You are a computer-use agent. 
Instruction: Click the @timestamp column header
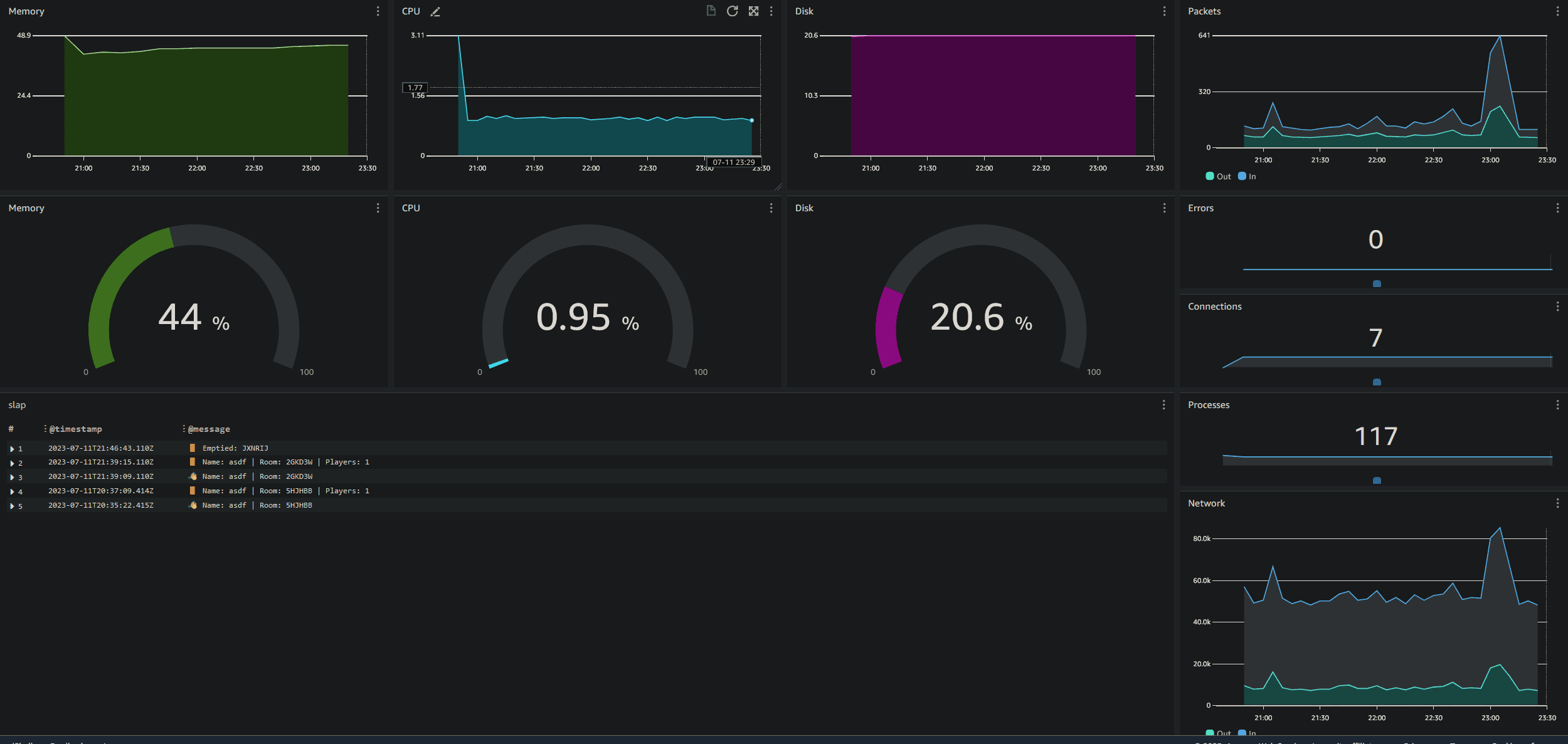click(x=75, y=429)
